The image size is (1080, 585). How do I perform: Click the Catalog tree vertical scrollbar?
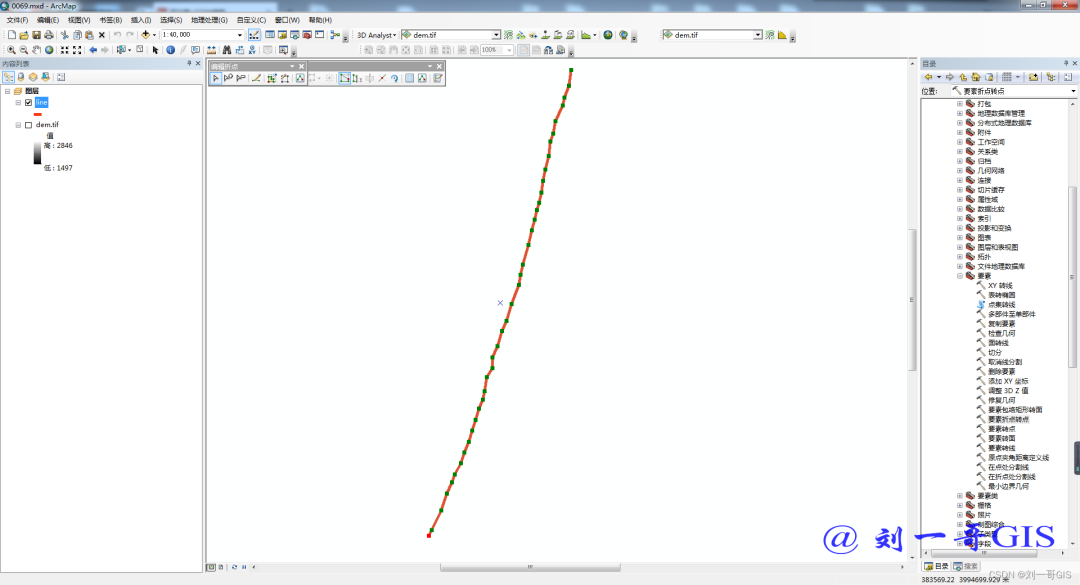point(1072,276)
